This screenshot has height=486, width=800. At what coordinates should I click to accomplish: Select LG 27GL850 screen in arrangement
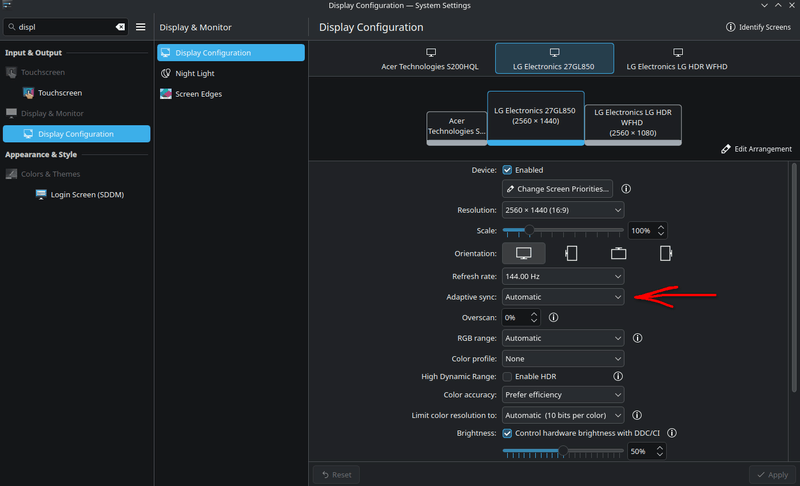coord(536,118)
